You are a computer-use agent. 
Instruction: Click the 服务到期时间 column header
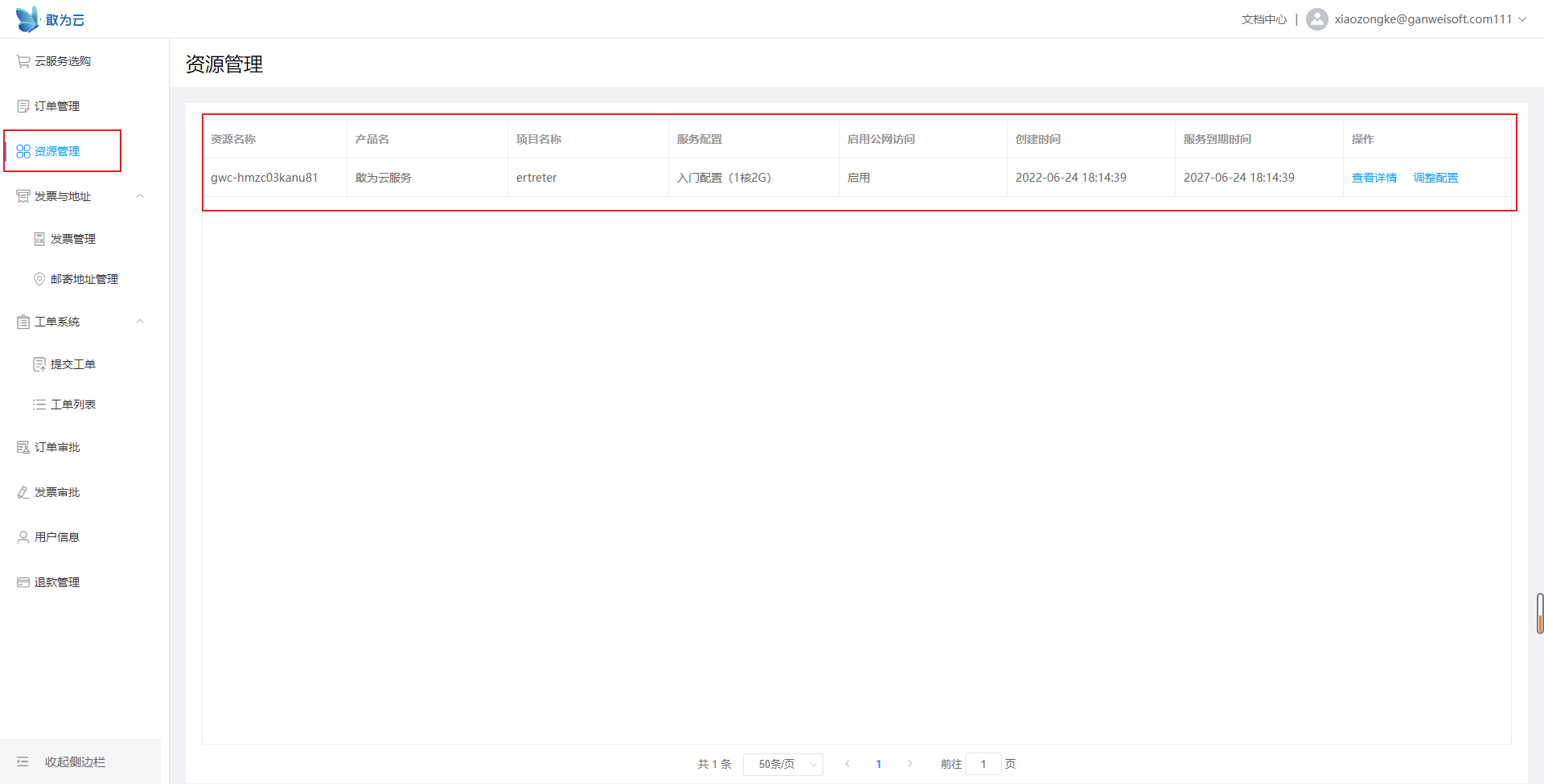tap(1218, 139)
